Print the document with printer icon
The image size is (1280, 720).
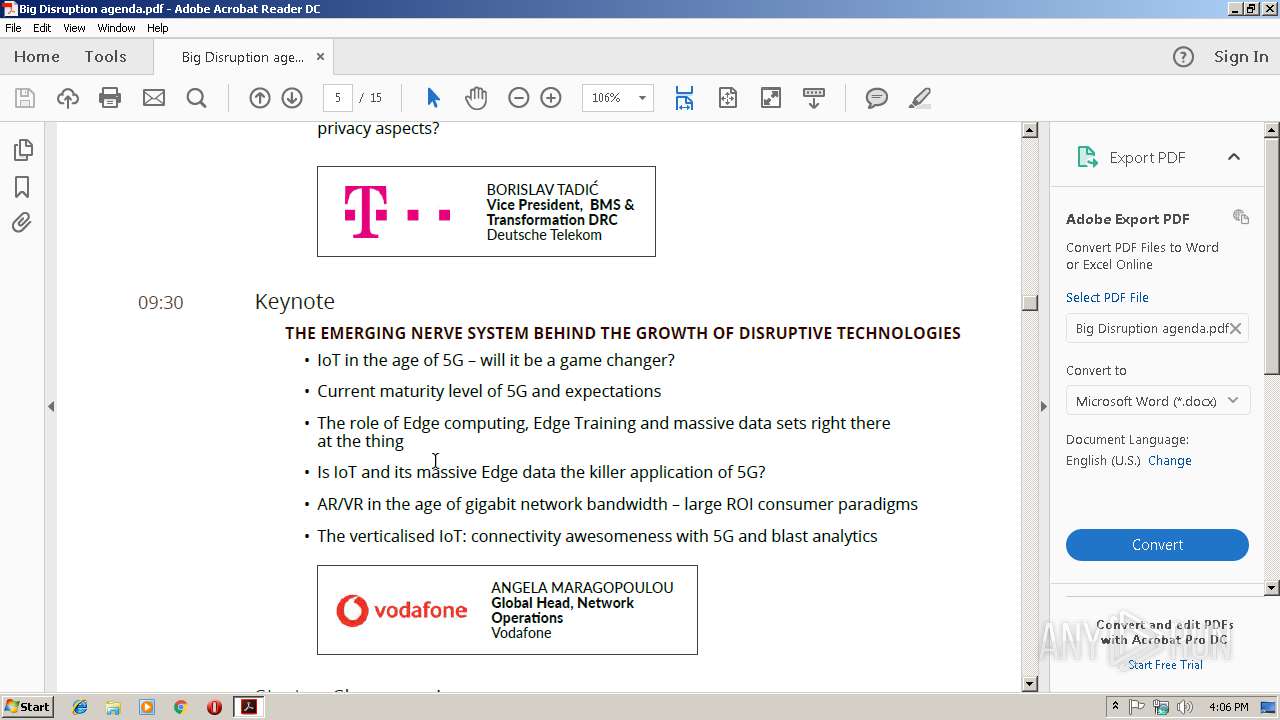coord(110,98)
